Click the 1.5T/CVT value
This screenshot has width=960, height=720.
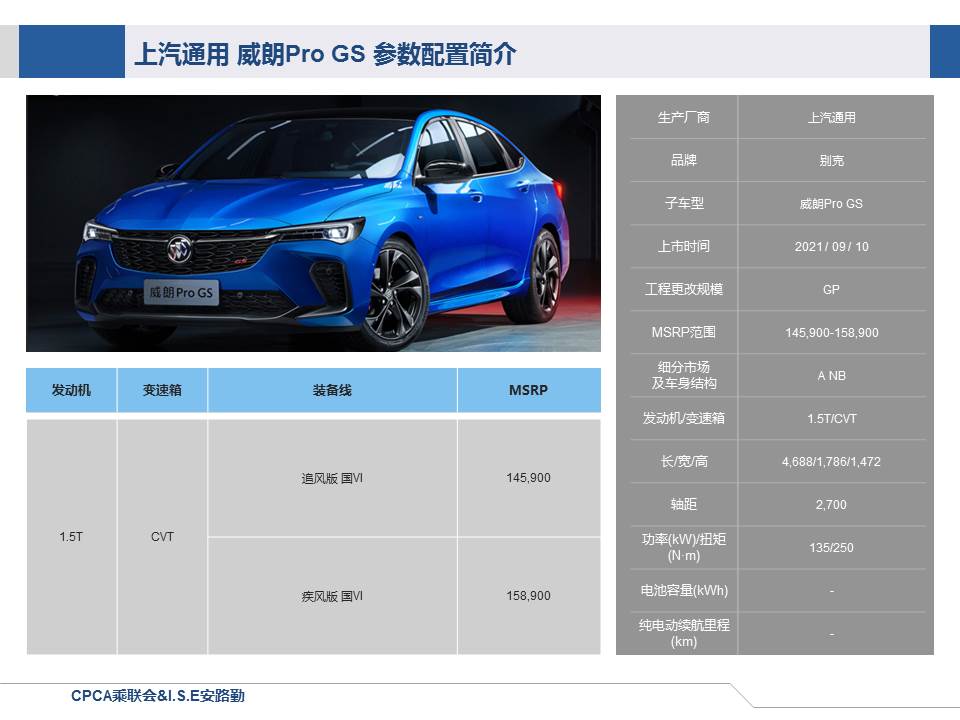click(831, 419)
